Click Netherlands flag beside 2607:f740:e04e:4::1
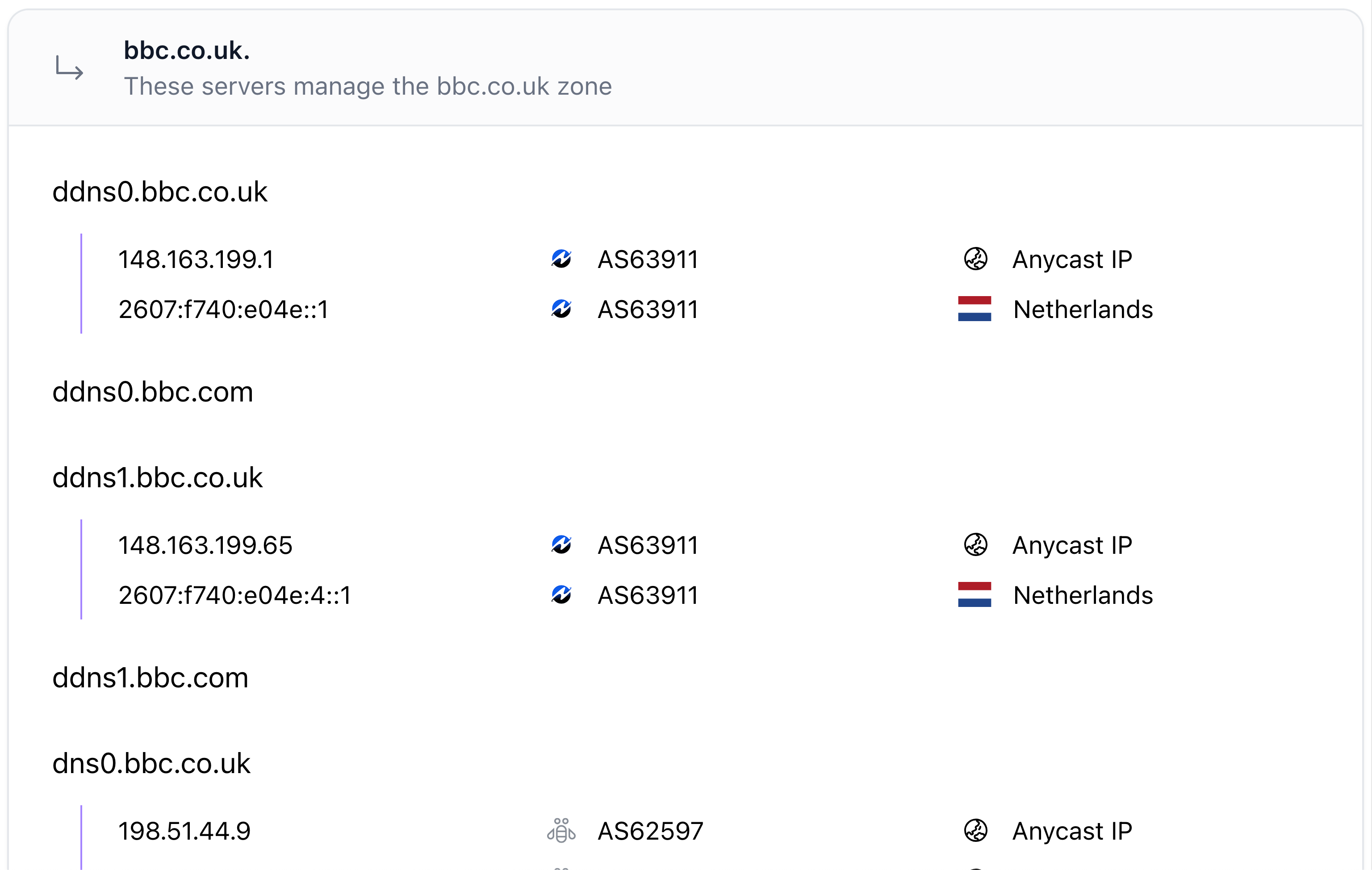The height and width of the screenshot is (870, 1372). [975, 595]
